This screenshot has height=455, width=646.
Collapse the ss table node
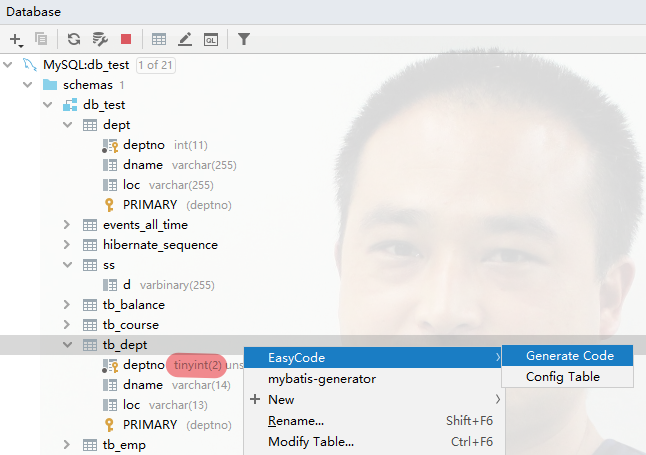point(68,265)
